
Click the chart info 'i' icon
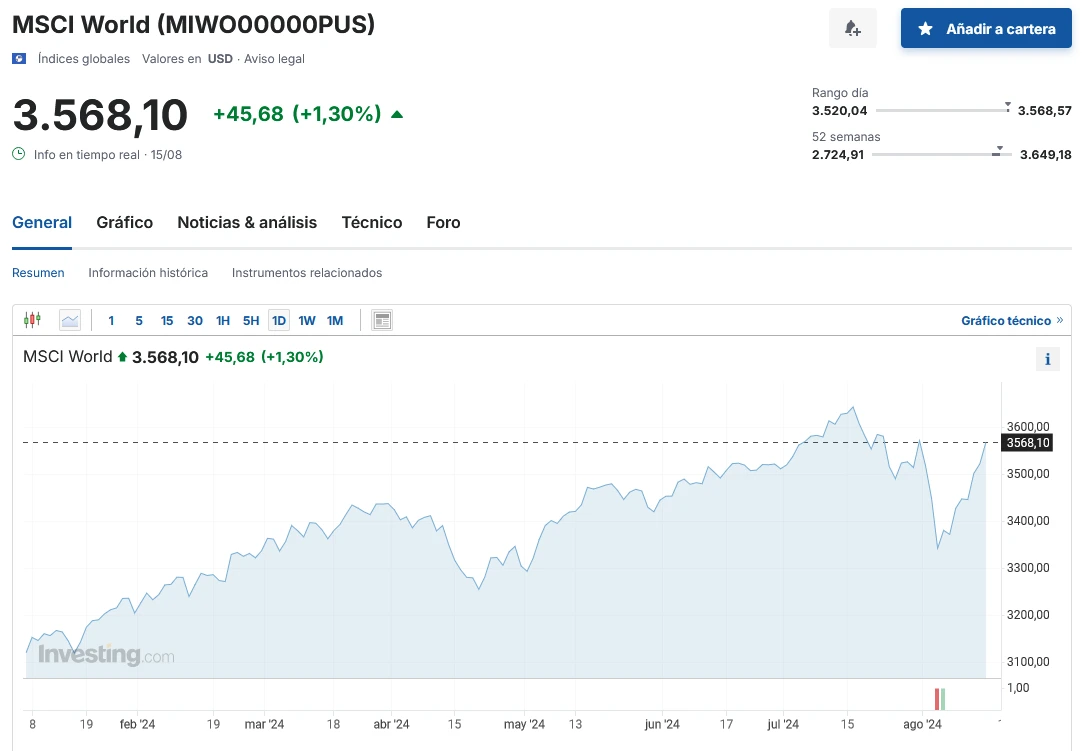pos(1047,360)
